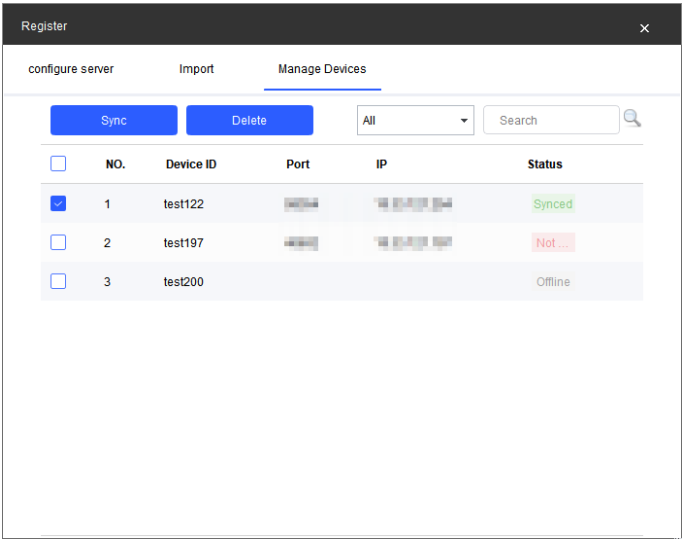This screenshot has width=684, height=540.
Task: Check the test197 row checkbox
Action: click(58, 242)
